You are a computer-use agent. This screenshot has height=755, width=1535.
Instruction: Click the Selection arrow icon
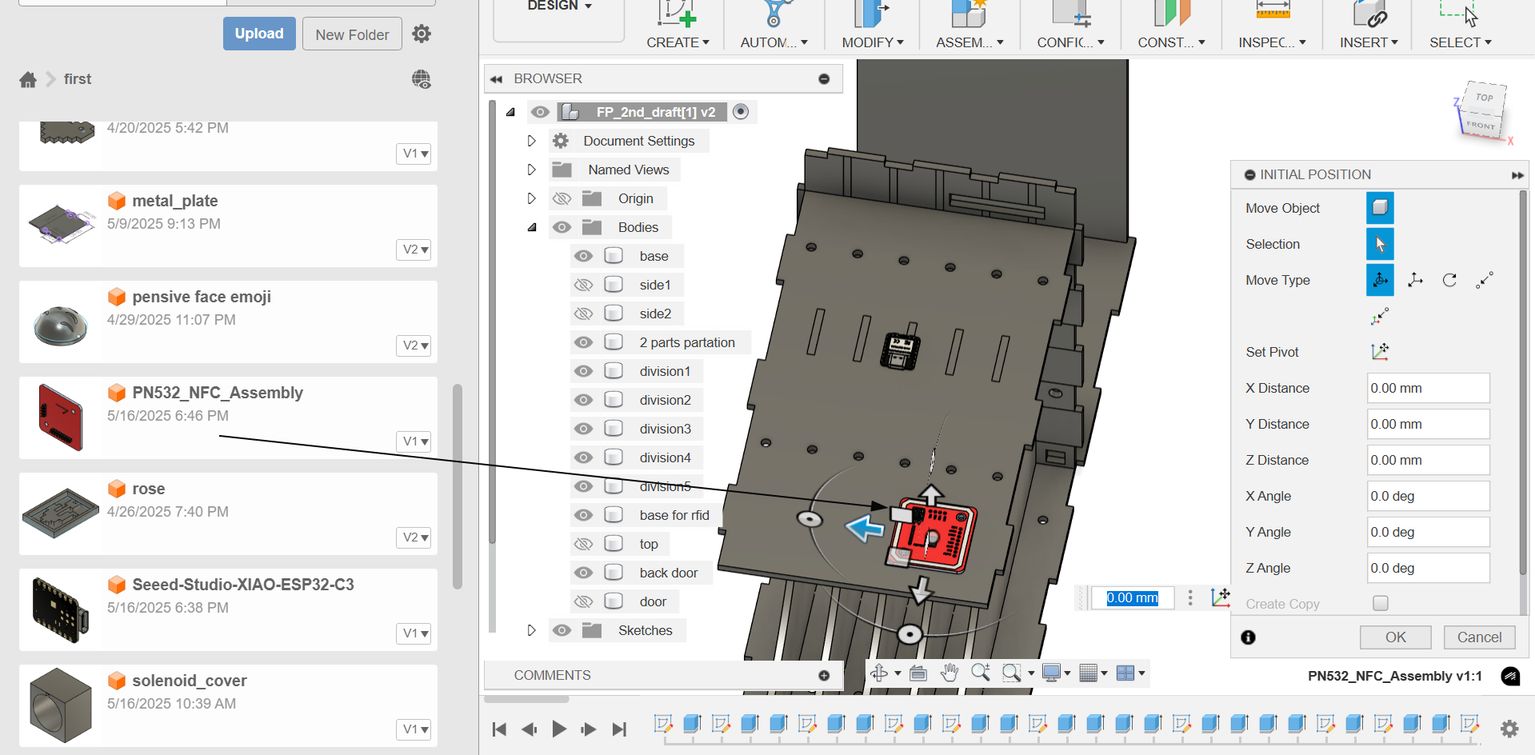[x=1380, y=244]
